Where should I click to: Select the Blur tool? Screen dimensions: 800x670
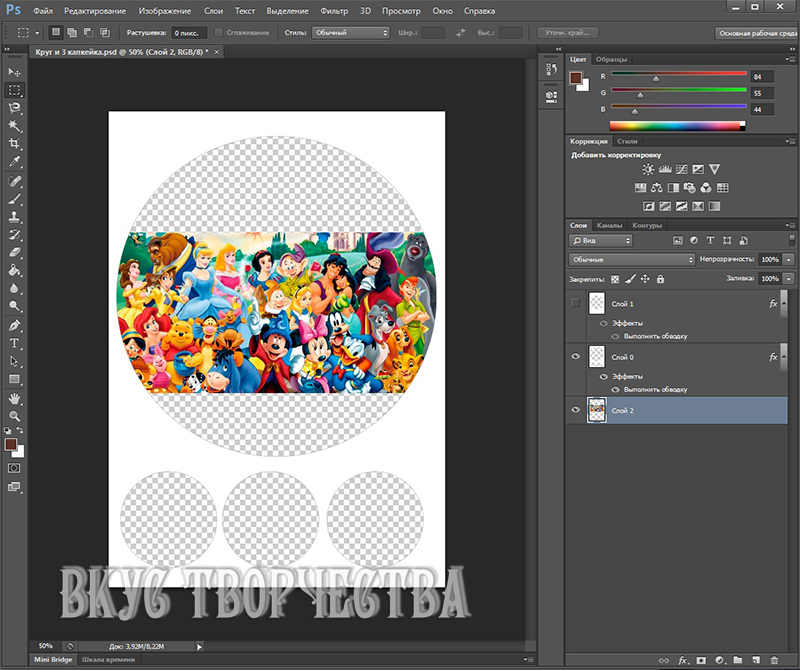click(x=14, y=288)
